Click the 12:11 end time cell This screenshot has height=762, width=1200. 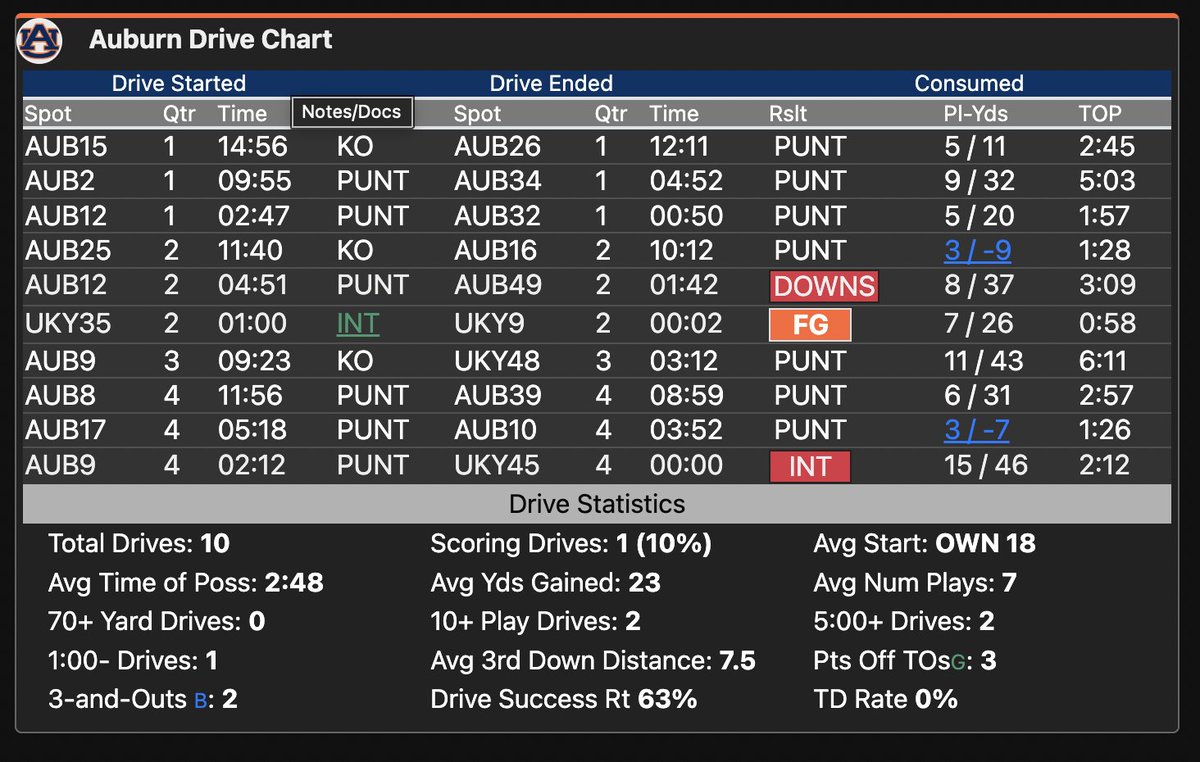678,147
